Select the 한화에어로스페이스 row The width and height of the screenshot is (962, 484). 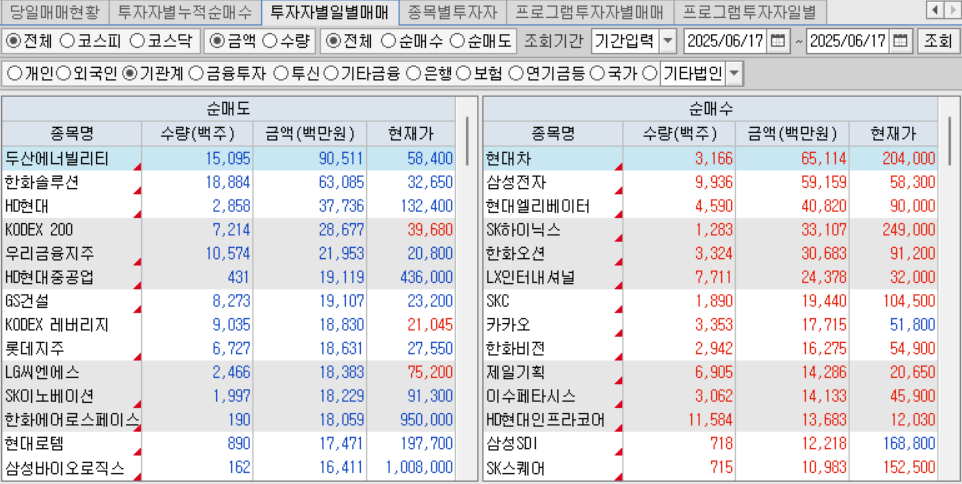(x=228, y=420)
